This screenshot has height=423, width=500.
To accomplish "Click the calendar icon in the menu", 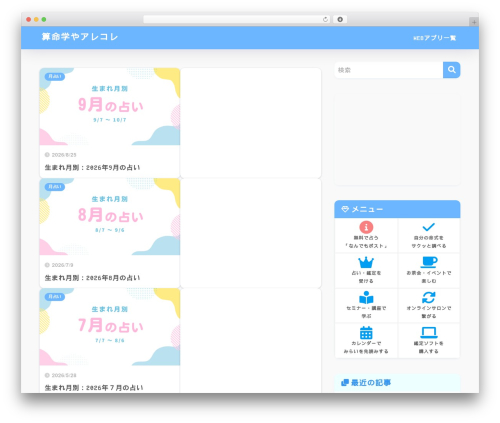I will pos(366,333).
